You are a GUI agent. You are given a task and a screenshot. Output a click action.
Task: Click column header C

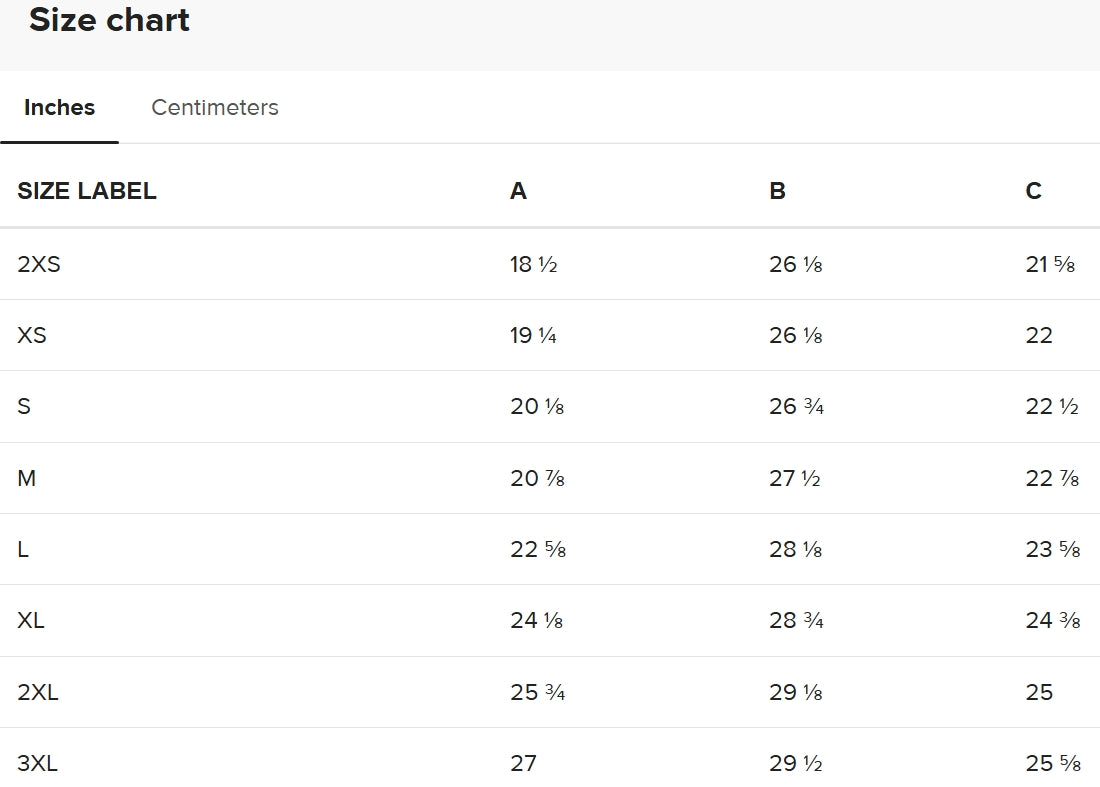click(x=1033, y=191)
